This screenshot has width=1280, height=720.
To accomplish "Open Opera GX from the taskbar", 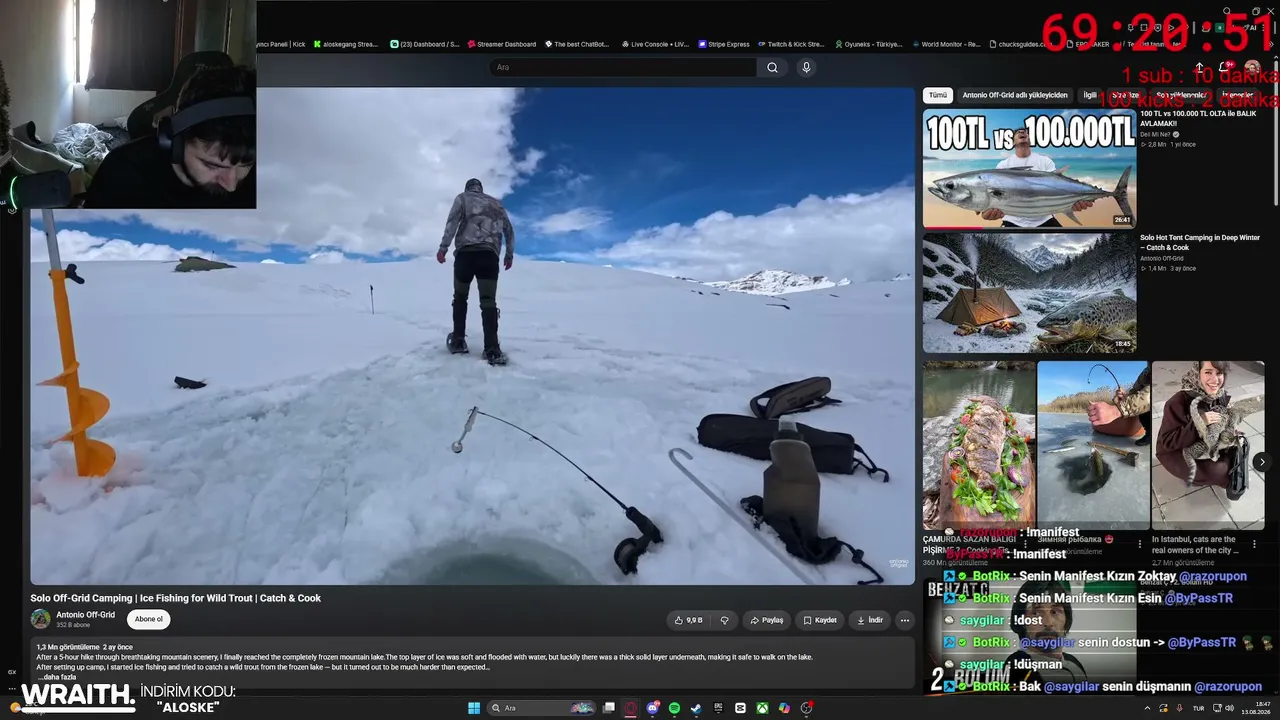I will (631, 708).
